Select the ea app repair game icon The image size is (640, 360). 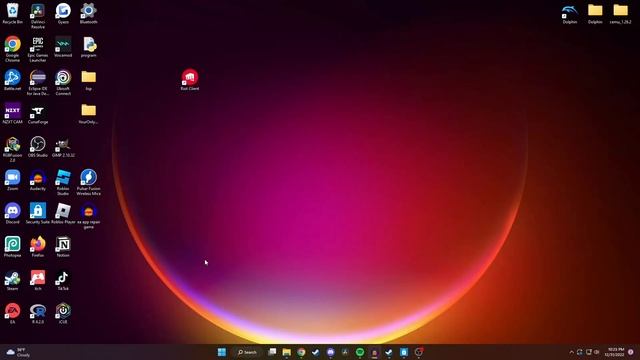(x=89, y=216)
